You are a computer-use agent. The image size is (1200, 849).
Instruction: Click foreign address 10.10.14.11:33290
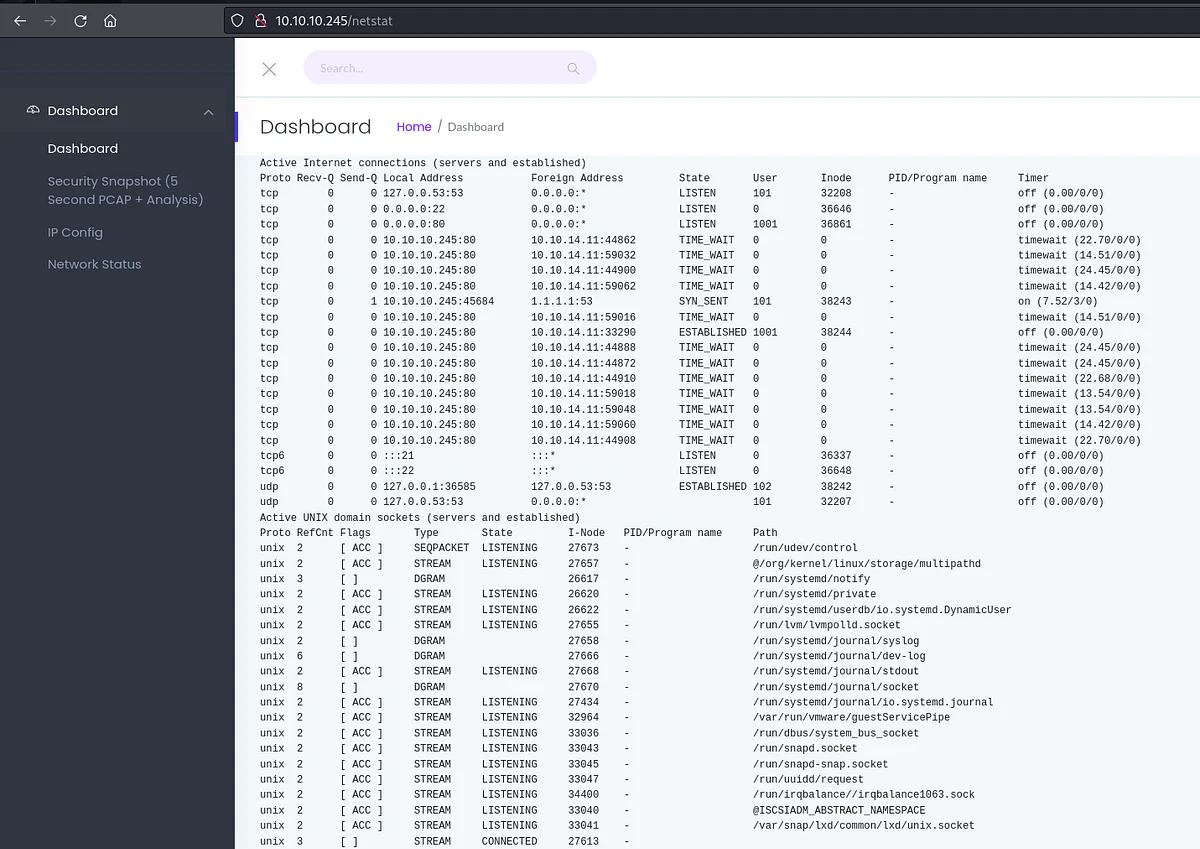pyautogui.click(x=583, y=332)
